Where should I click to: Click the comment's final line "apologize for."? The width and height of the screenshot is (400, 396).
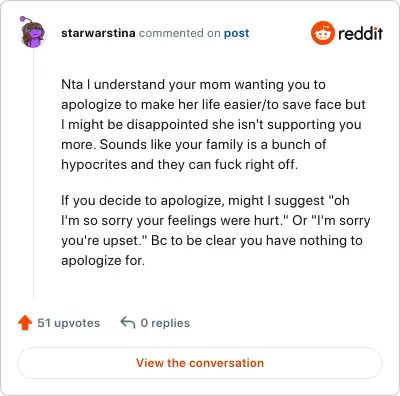tap(103, 260)
